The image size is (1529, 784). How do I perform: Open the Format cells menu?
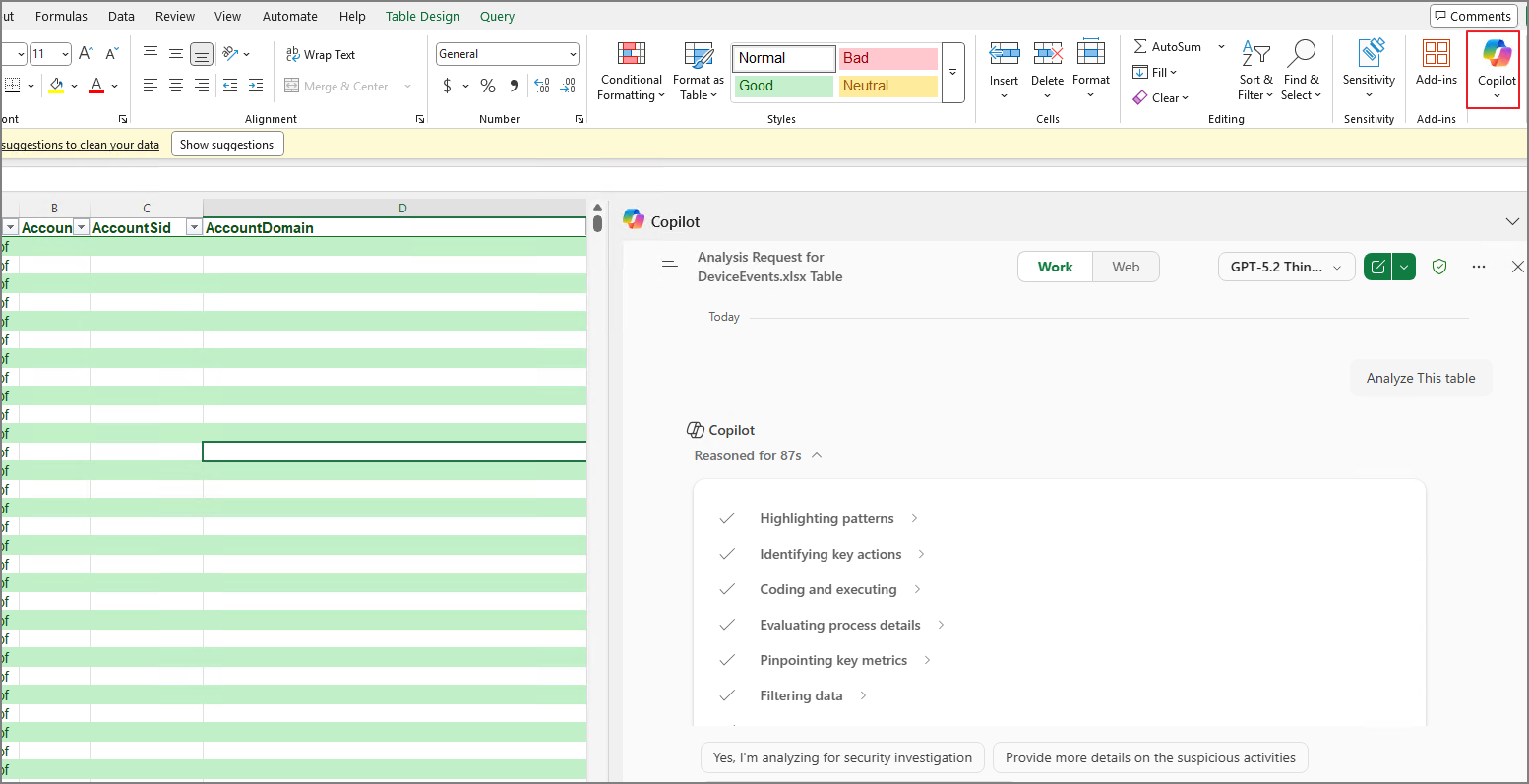click(x=1091, y=71)
